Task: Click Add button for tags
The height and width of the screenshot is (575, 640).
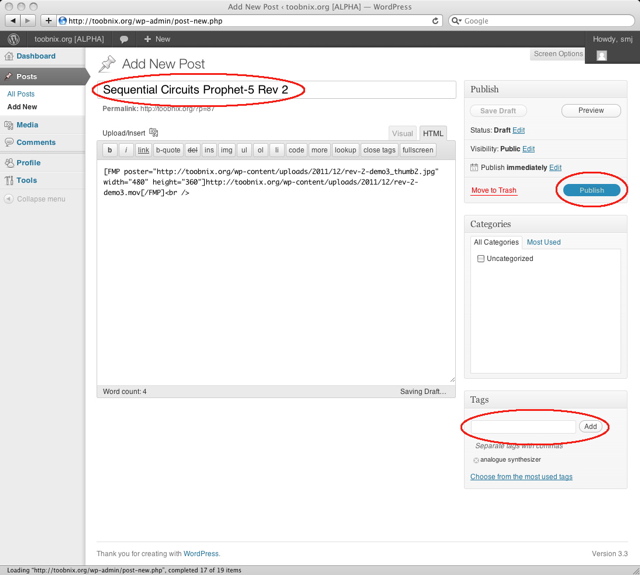Action: click(590, 426)
